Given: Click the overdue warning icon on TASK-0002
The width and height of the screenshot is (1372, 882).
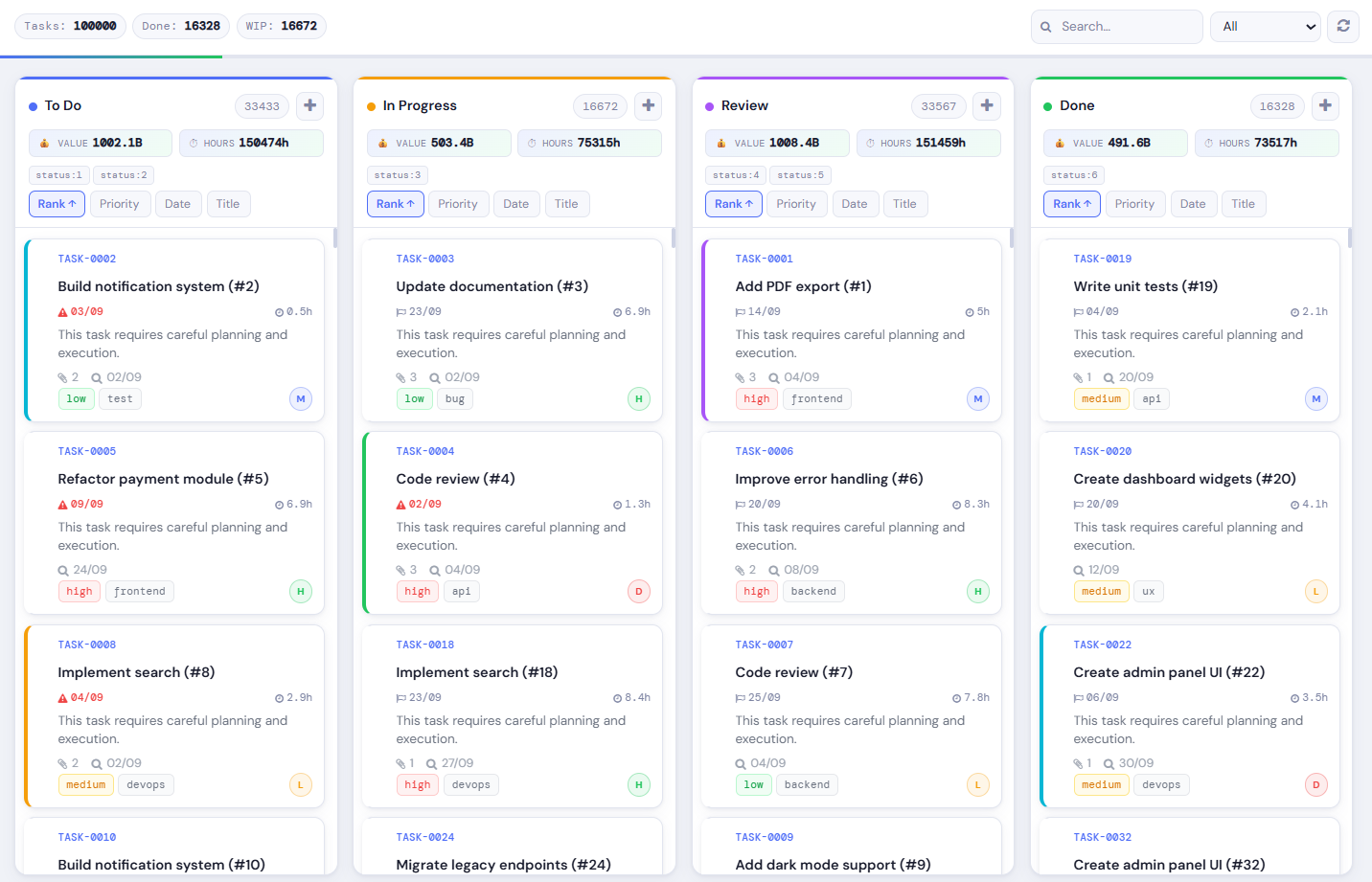Looking at the screenshot, I should (63, 312).
